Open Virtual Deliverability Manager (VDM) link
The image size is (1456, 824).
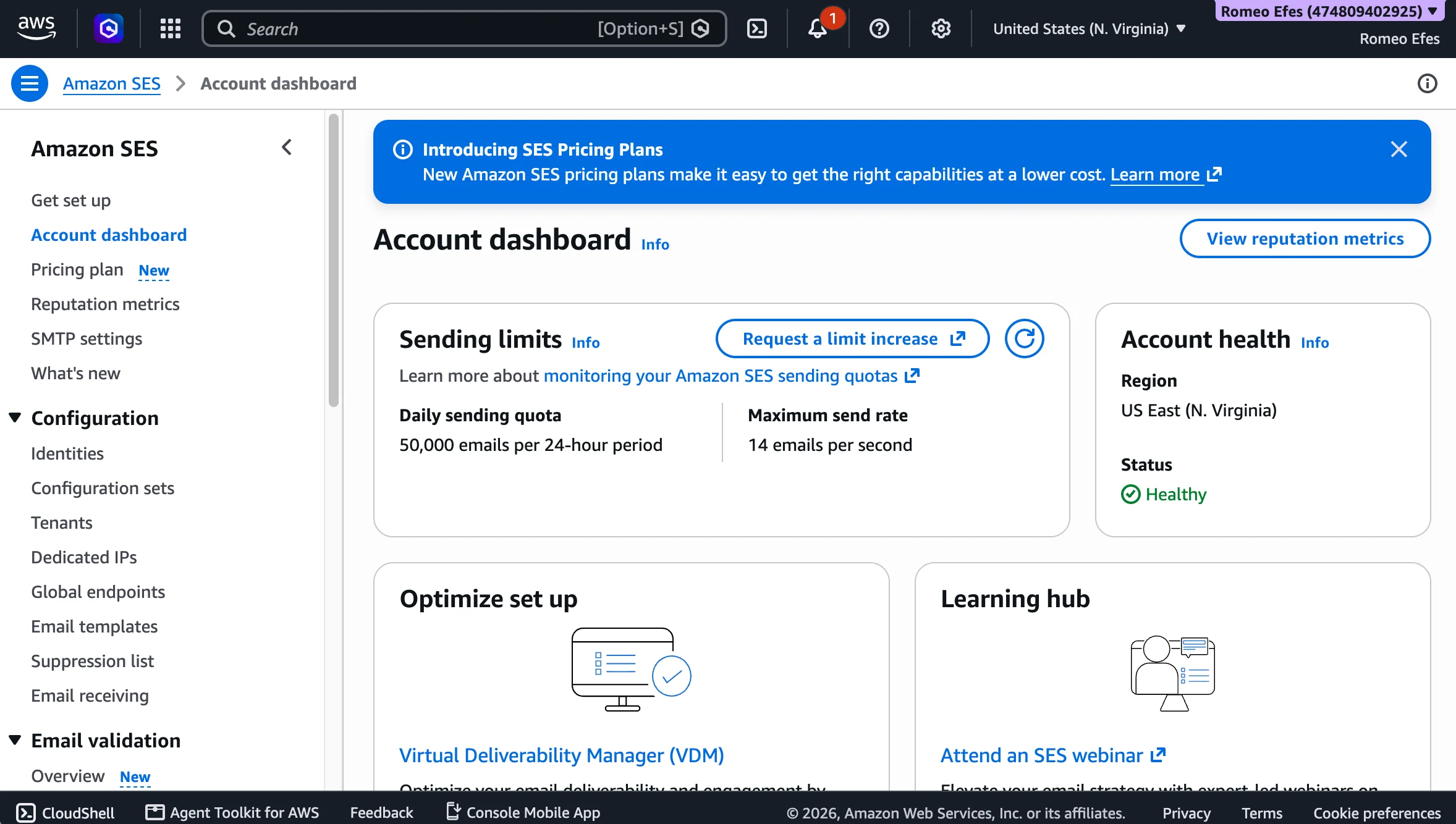click(x=562, y=755)
